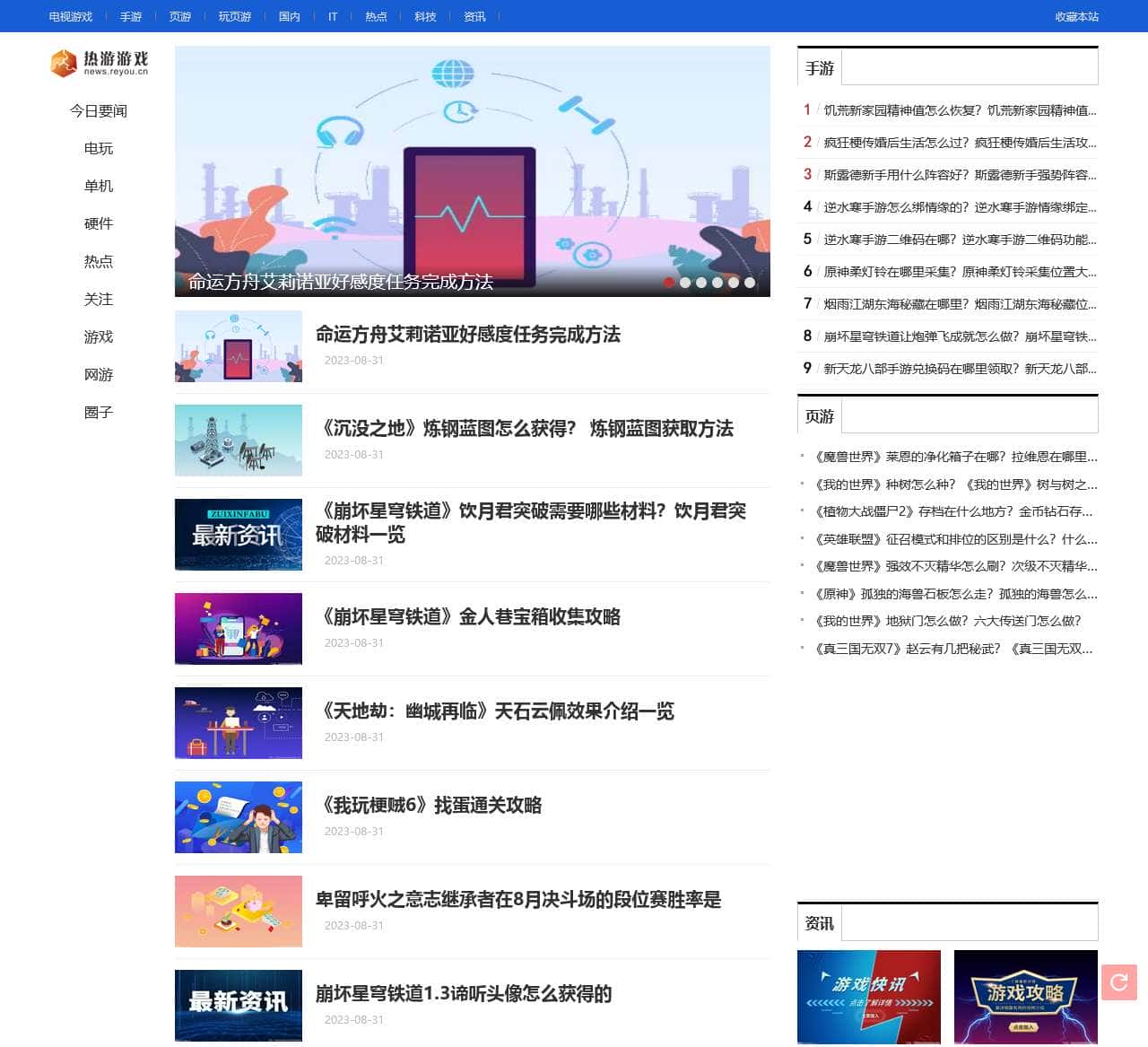The height and width of the screenshot is (1047, 1148).
Task: Open 科技 in top navigation
Action: 425,16
